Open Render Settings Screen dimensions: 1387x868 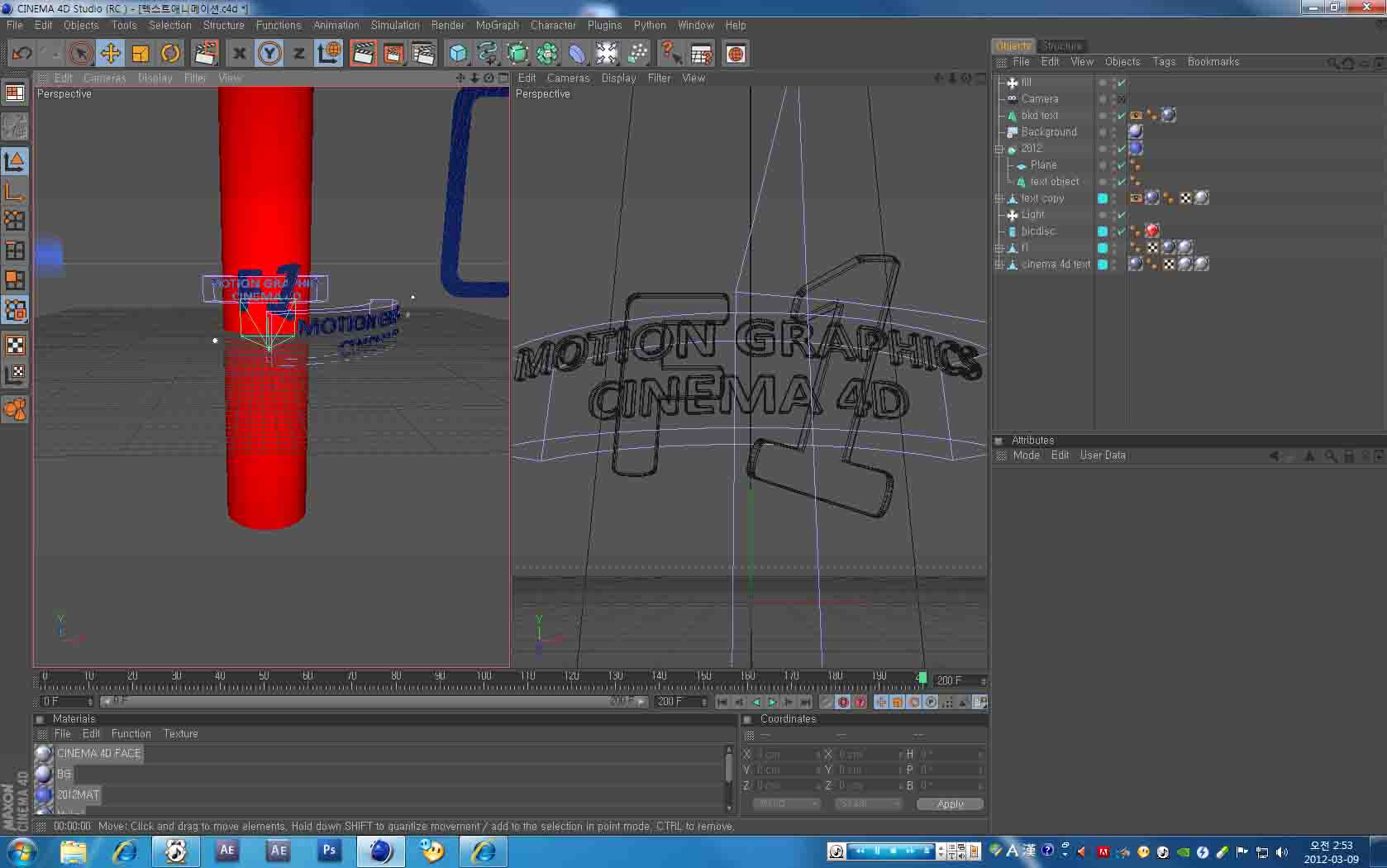423,54
